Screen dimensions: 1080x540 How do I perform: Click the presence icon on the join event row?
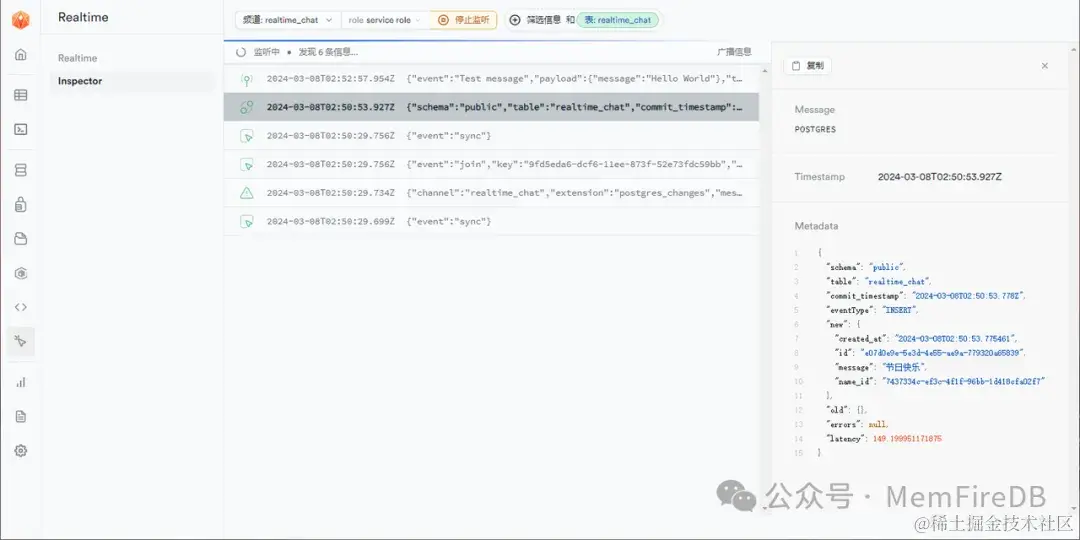click(x=247, y=165)
